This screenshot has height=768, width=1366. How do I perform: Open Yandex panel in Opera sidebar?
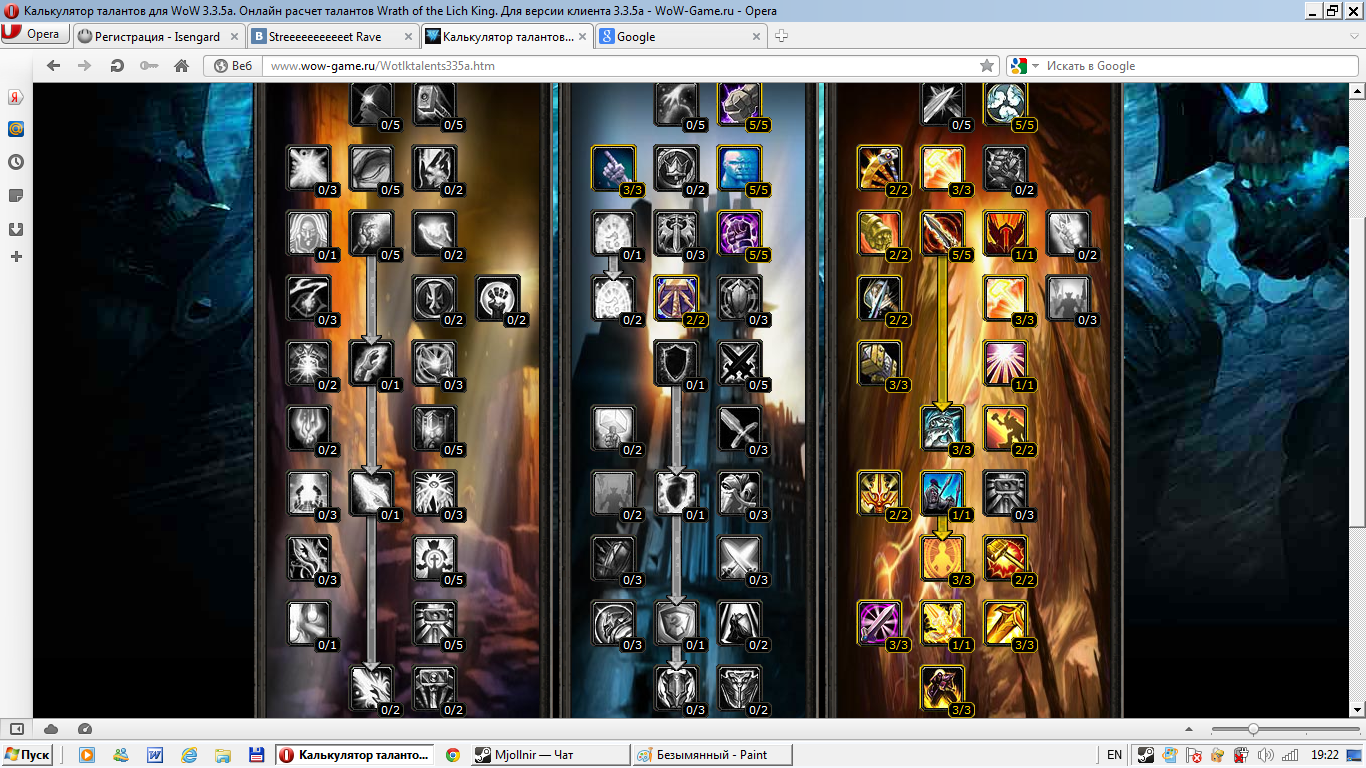tap(15, 97)
